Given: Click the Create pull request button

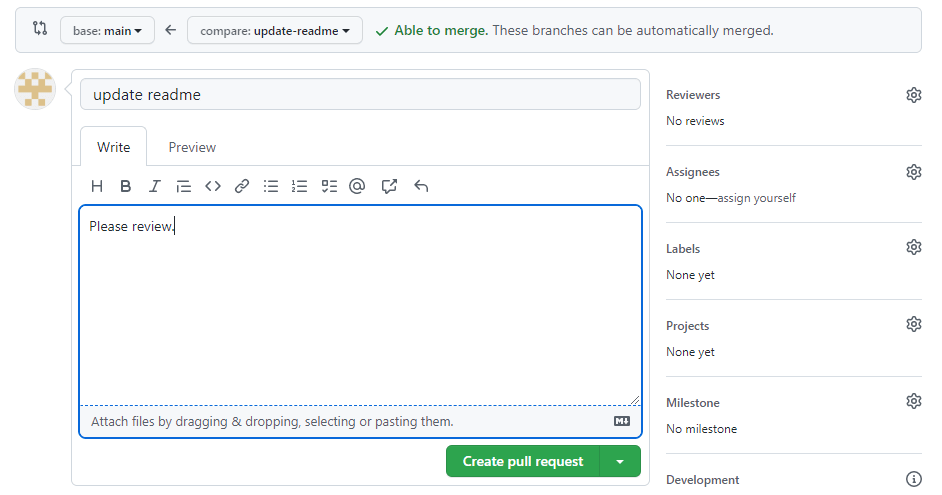Looking at the screenshot, I should (x=523, y=461).
